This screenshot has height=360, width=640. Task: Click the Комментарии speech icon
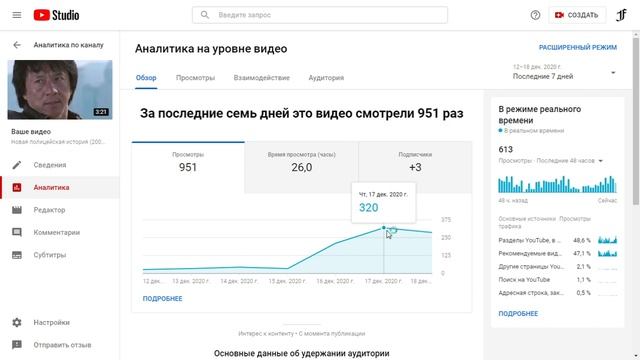click(x=17, y=232)
